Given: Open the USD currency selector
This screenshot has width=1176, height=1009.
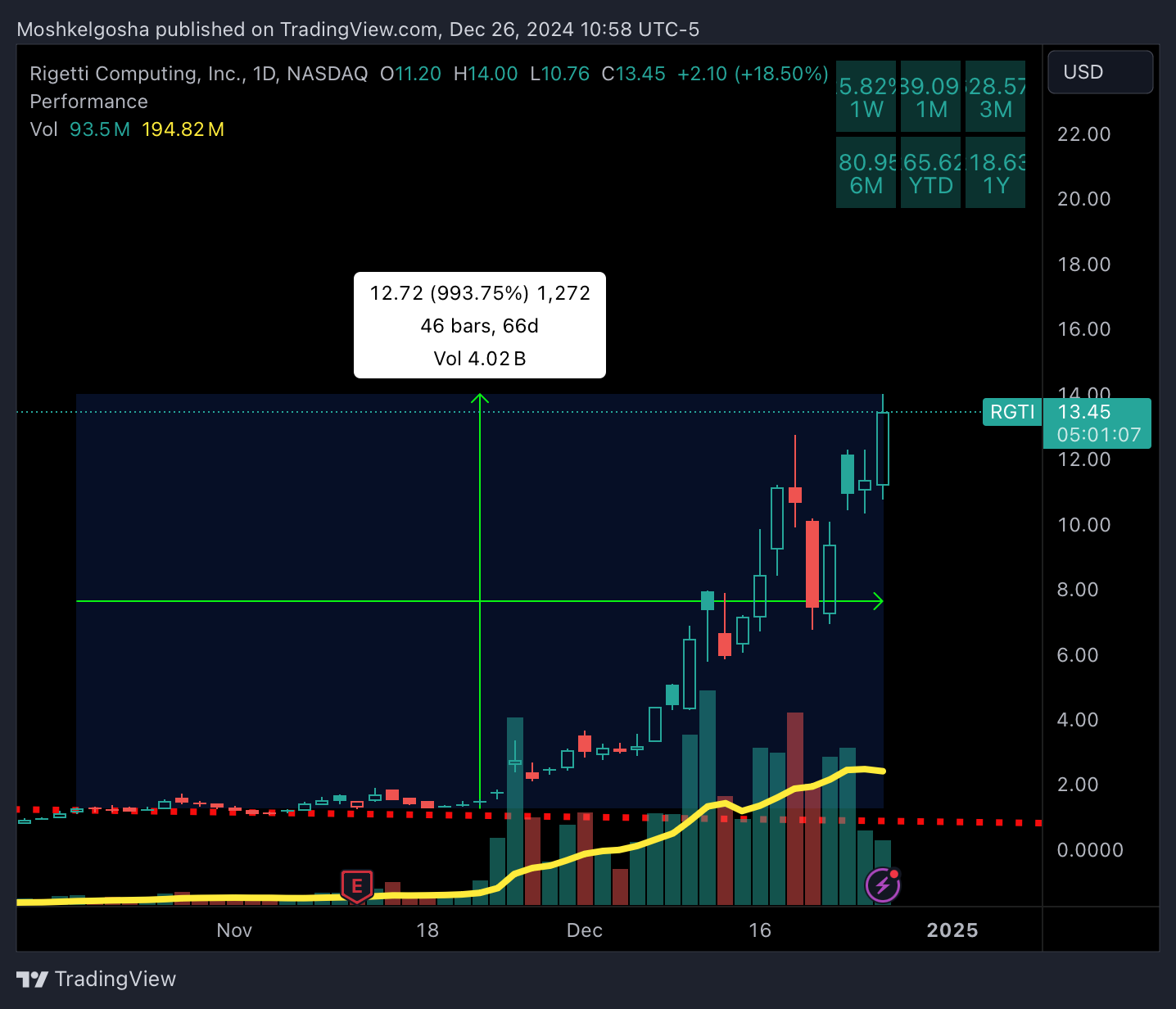Looking at the screenshot, I should (1100, 72).
